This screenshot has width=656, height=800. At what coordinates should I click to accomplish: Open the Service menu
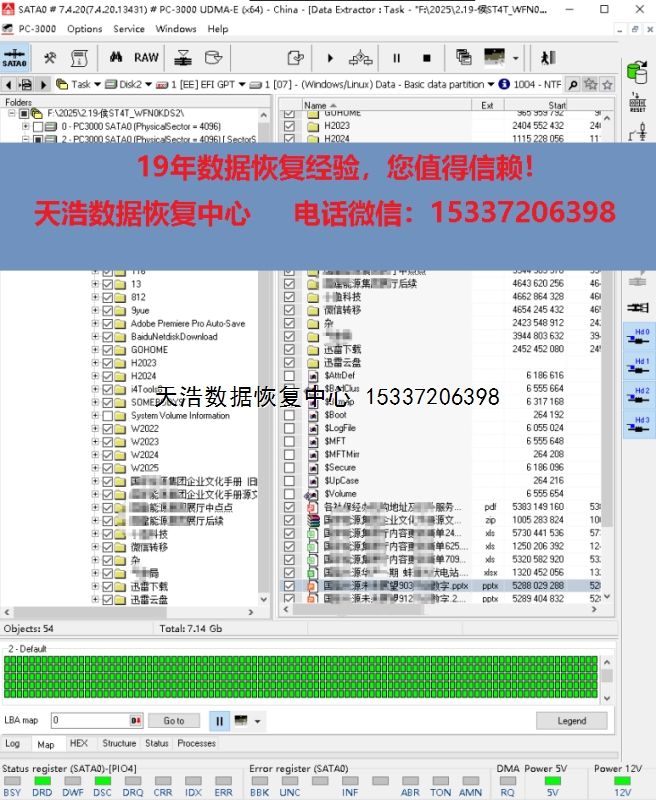pos(128,29)
